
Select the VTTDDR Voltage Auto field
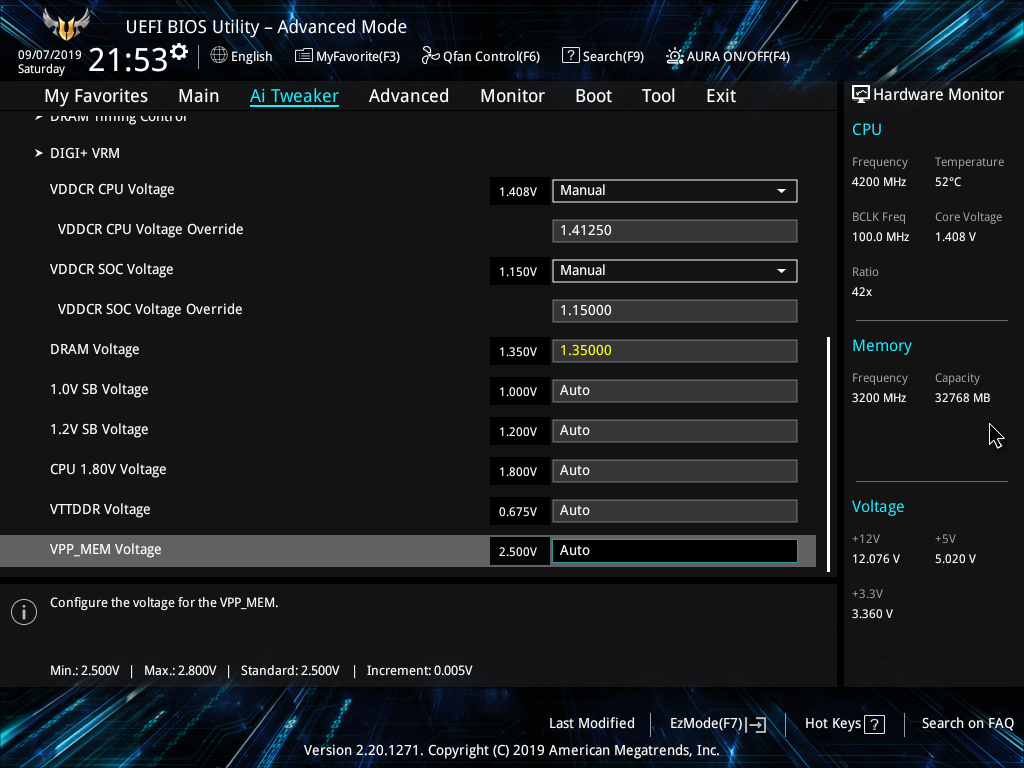click(675, 511)
